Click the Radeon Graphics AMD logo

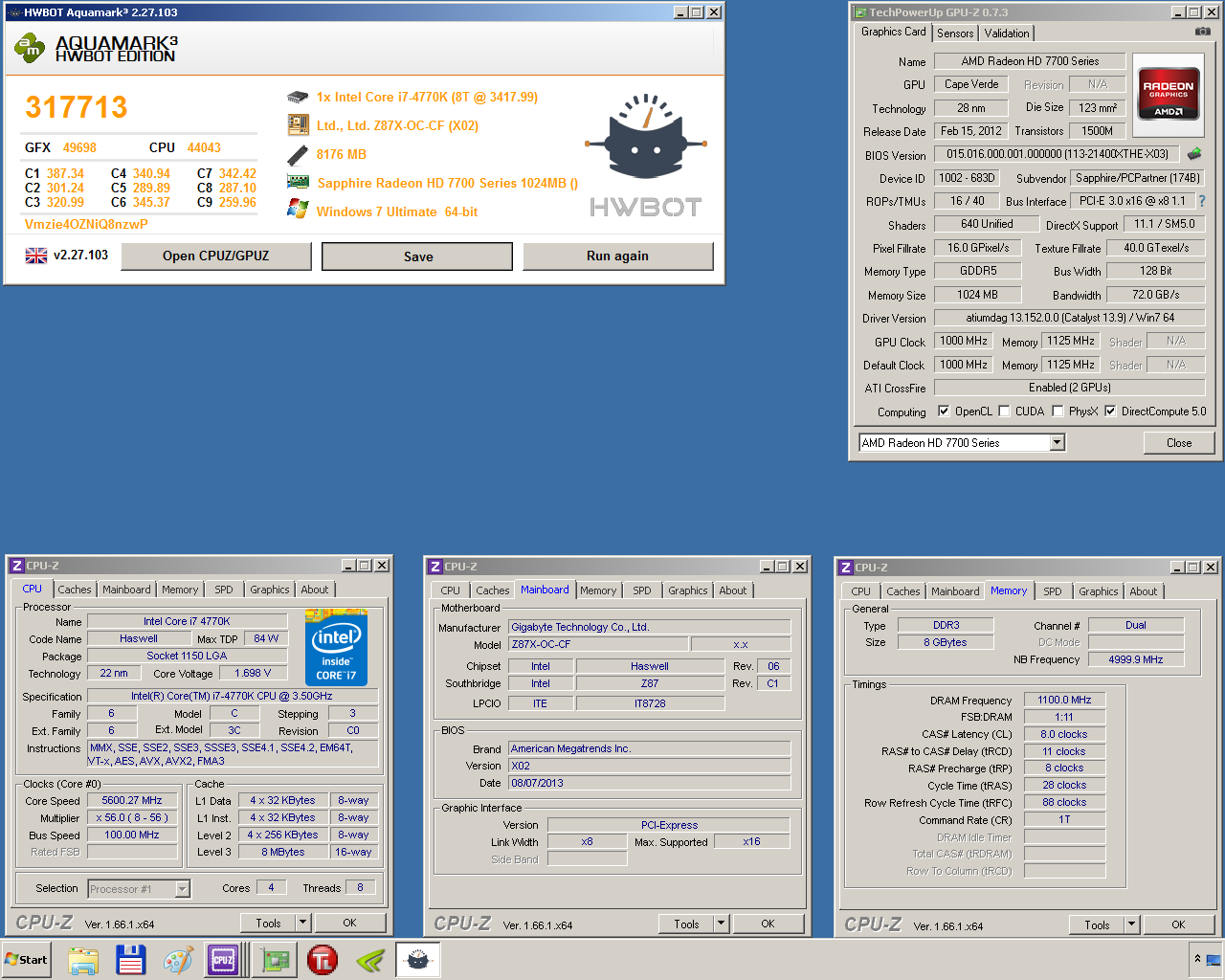[1169, 93]
